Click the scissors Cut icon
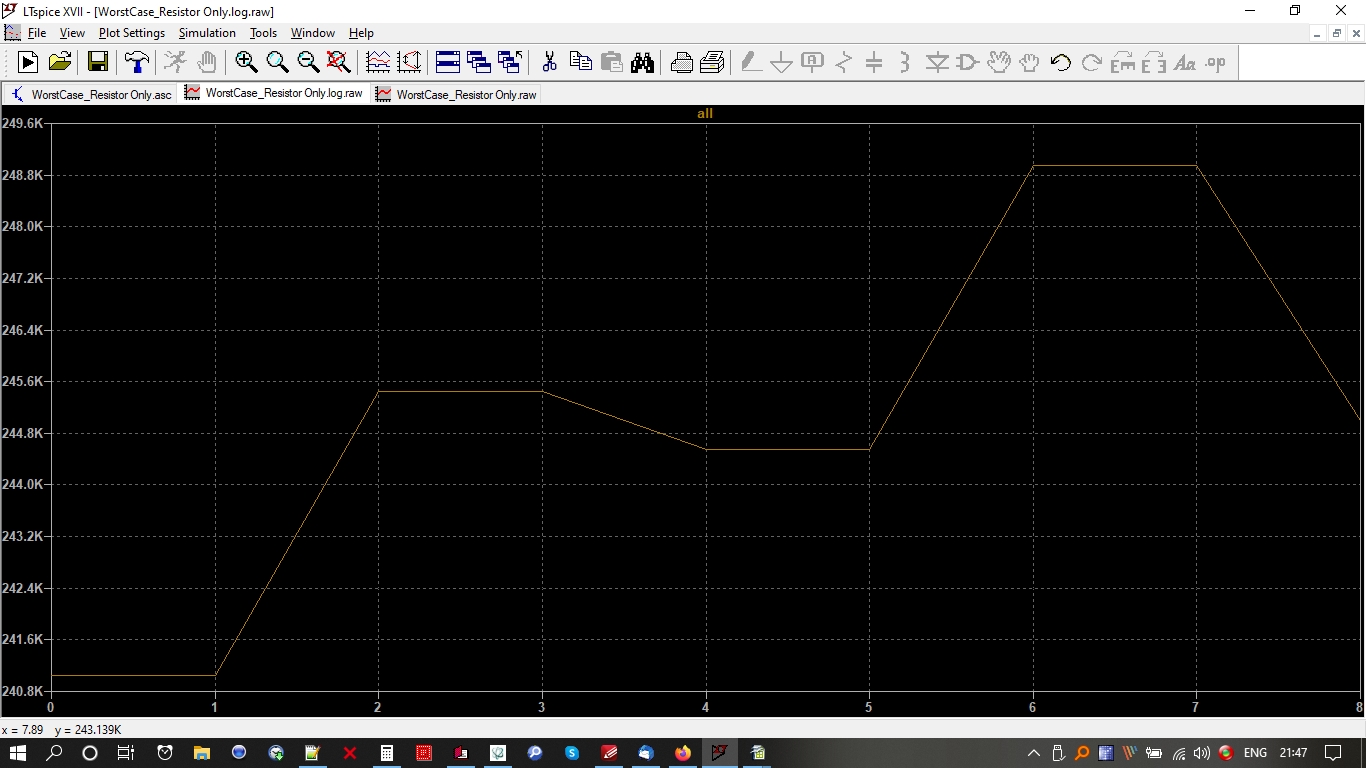 (x=549, y=62)
